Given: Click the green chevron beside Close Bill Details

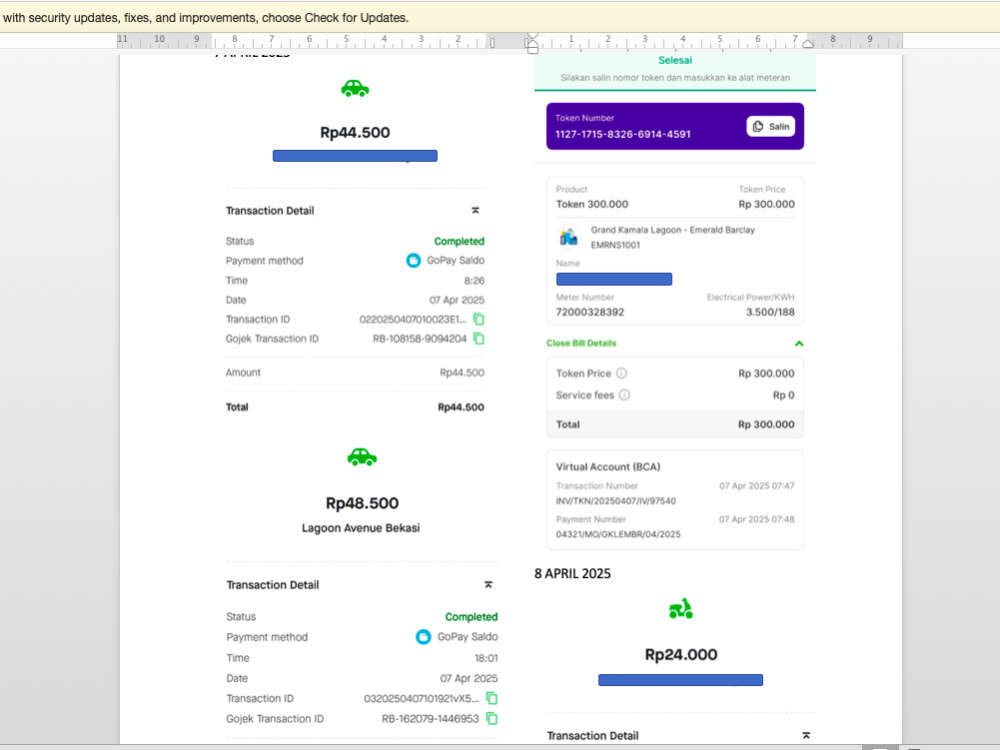Looking at the screenshot, I should (799, 343).
